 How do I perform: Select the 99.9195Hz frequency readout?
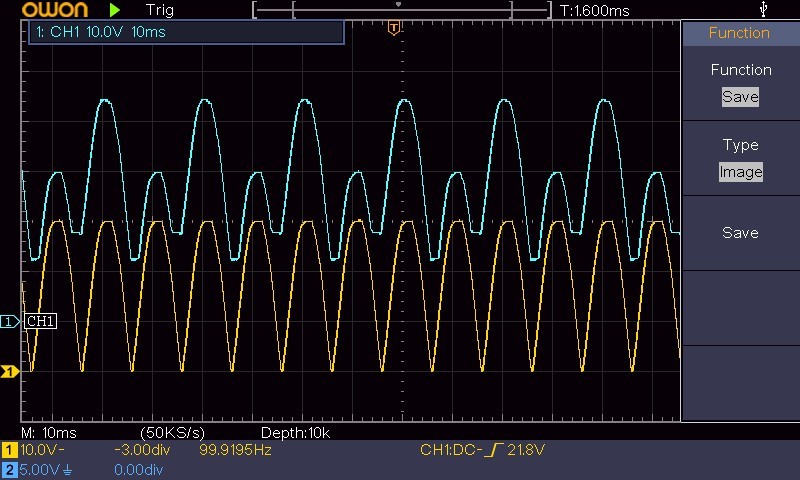click(235, 450)
